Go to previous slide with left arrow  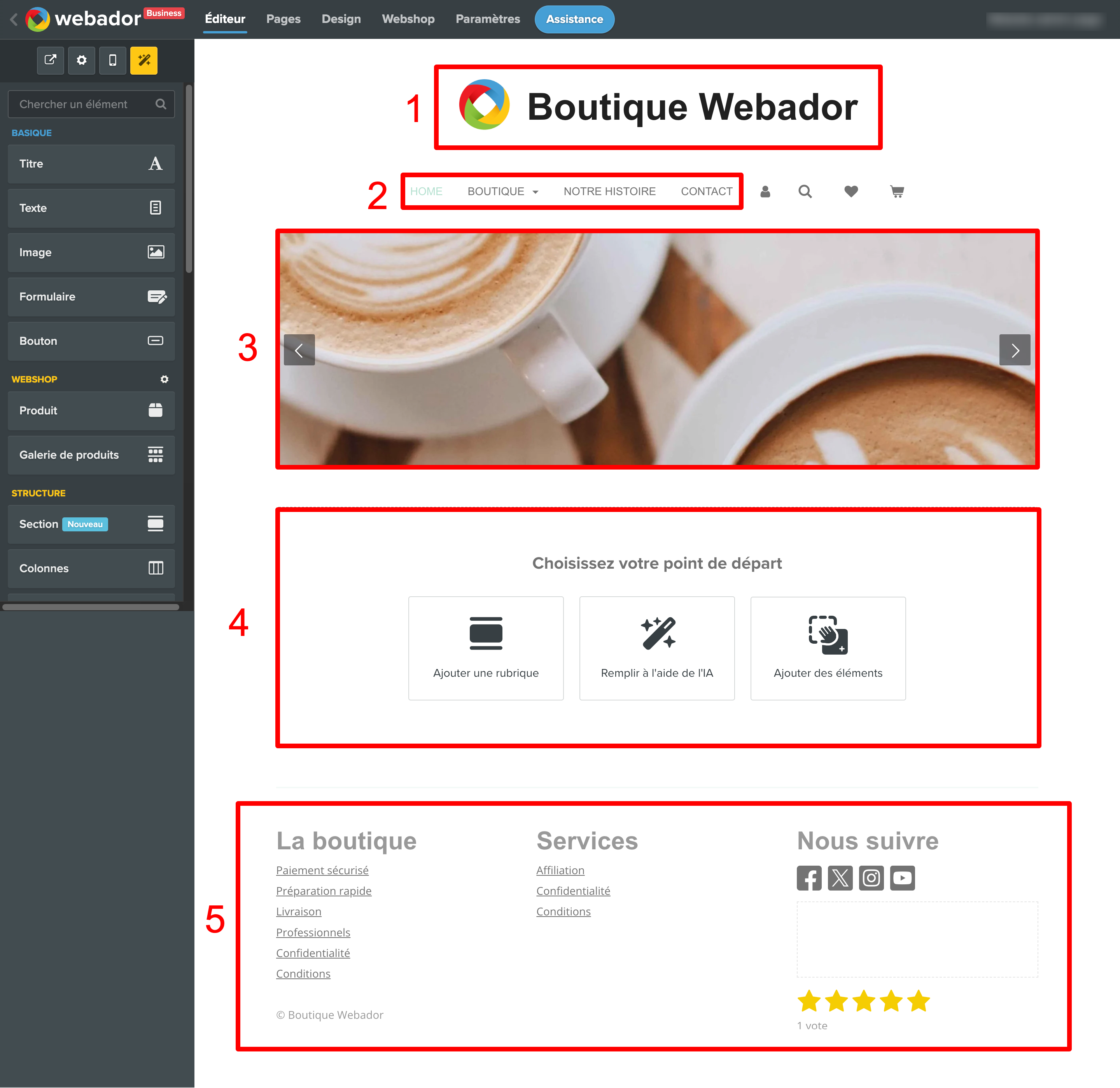pos(299,350)
